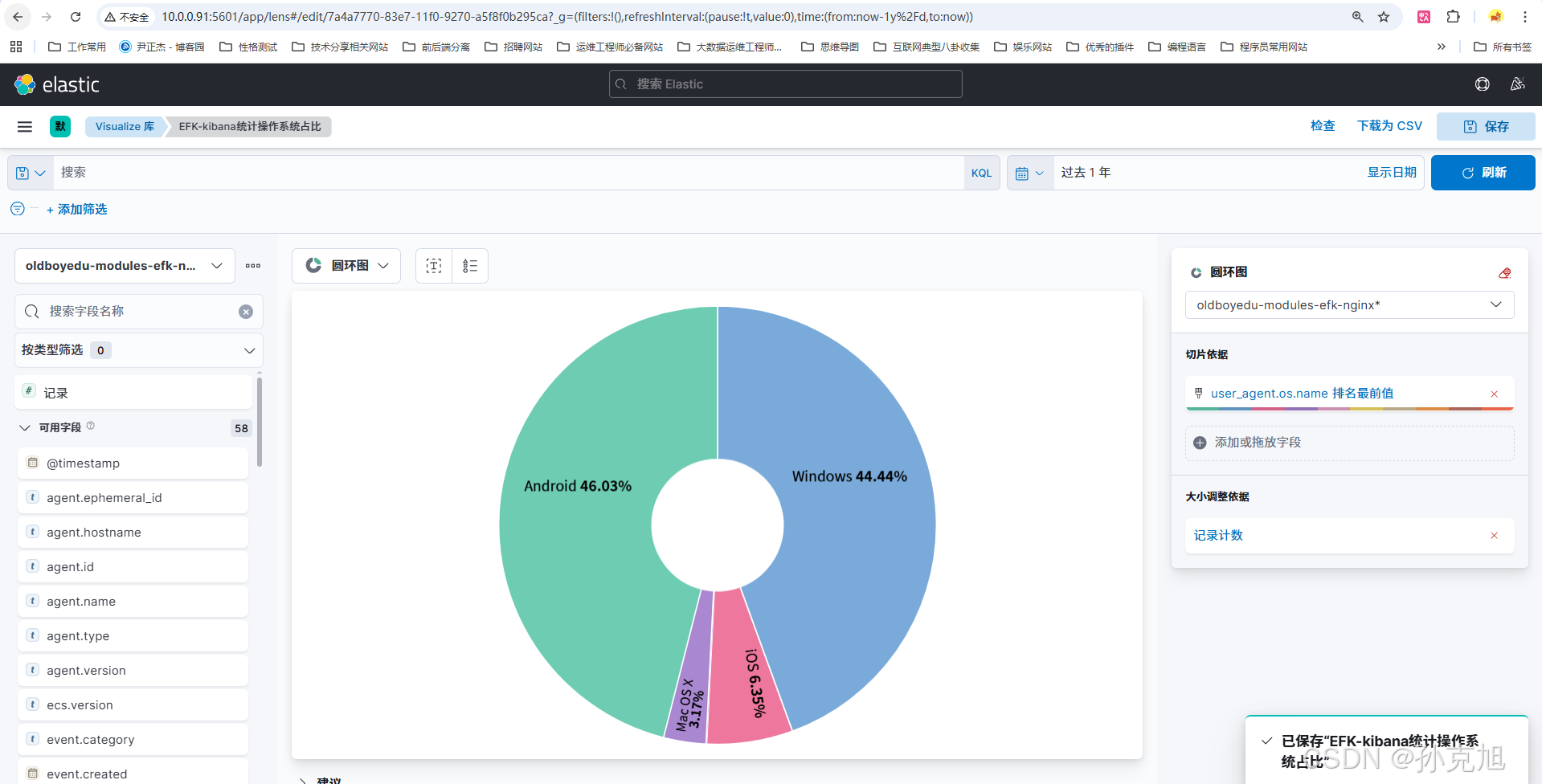Reload the page with browser refresh icon

76,17
